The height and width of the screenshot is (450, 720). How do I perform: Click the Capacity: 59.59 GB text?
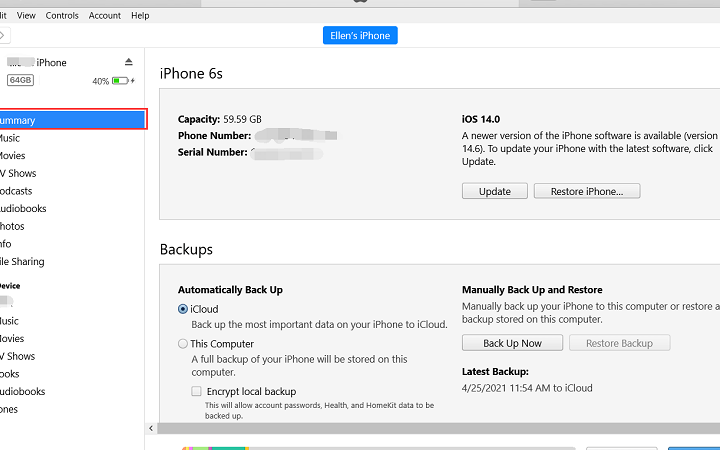click(x=219, y=119)
